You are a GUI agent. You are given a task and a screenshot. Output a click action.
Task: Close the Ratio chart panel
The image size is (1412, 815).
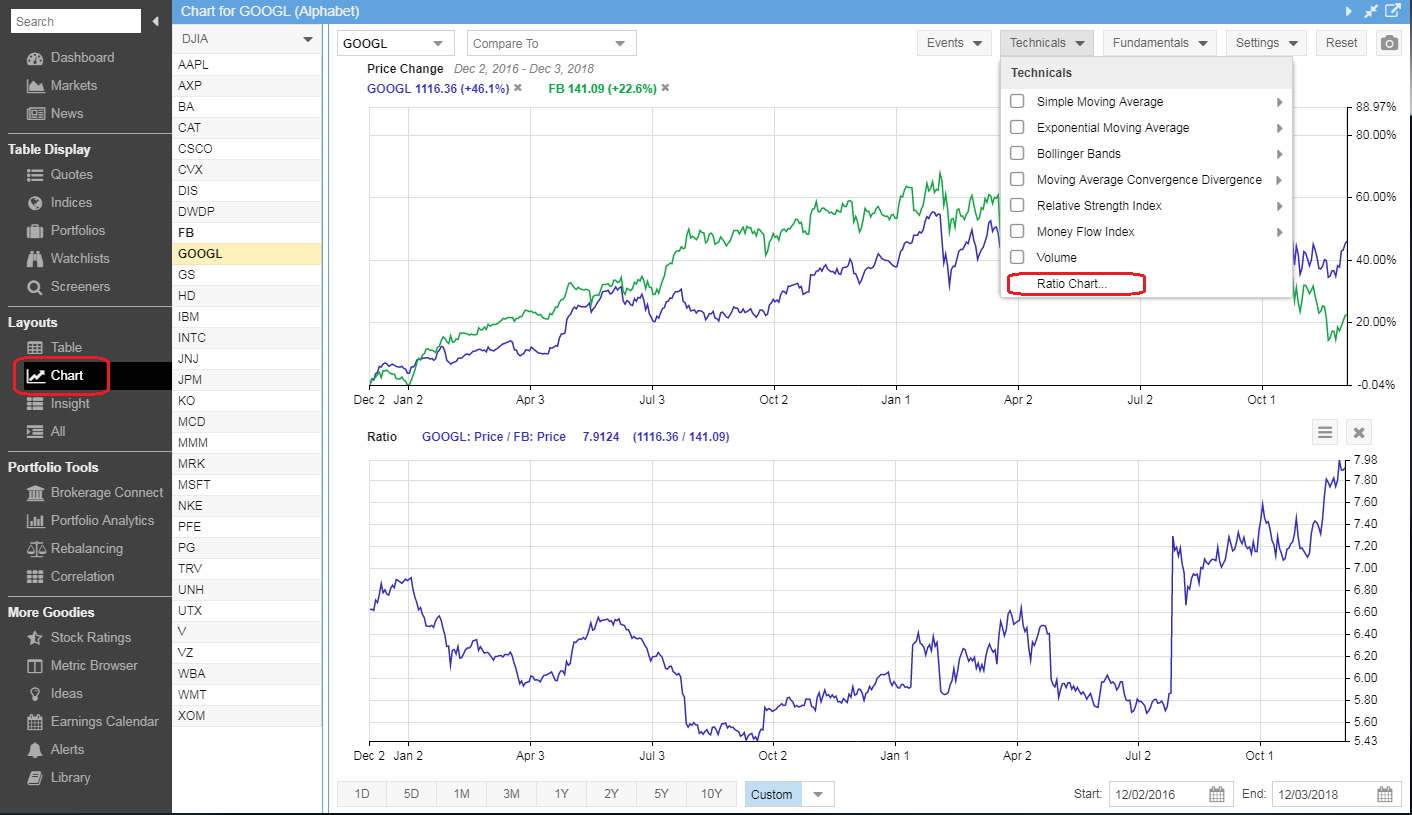1358,433
